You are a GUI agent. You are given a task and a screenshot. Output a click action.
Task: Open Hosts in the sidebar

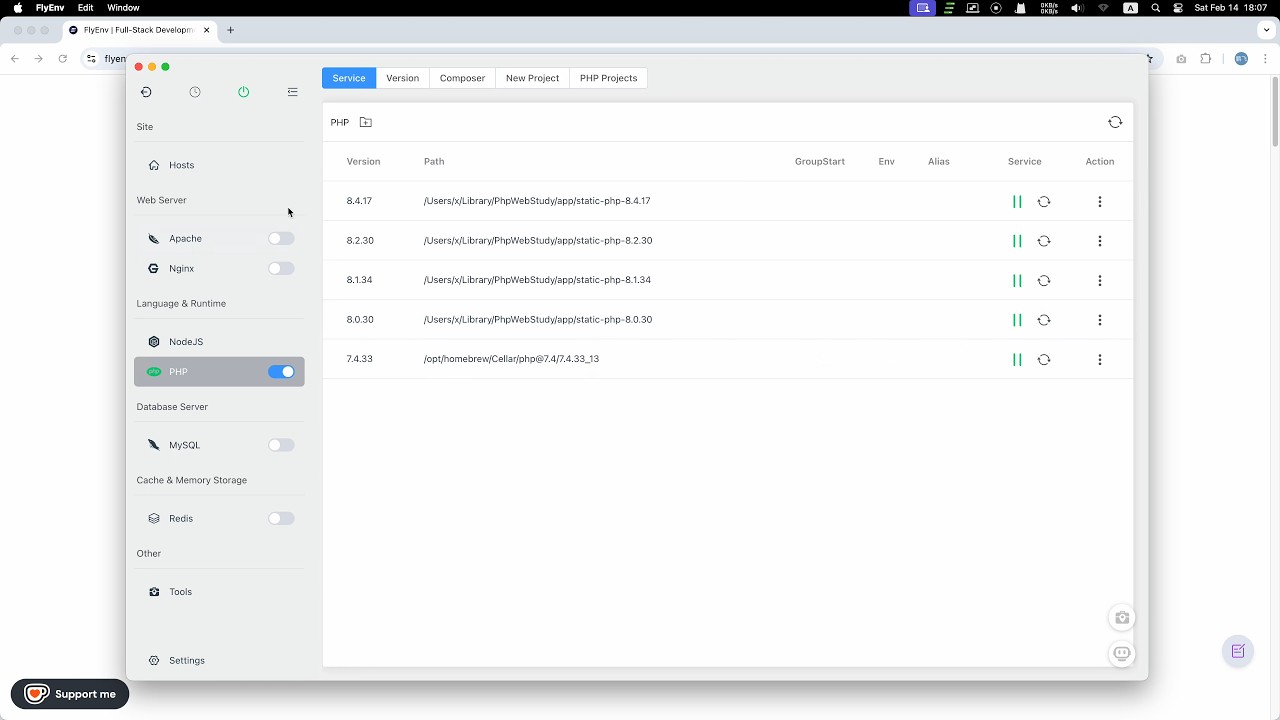(219, 165)
